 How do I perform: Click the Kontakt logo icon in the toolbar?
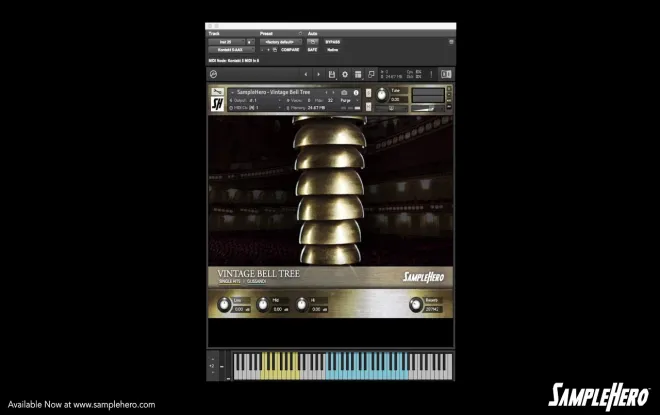tap(213, 74)
